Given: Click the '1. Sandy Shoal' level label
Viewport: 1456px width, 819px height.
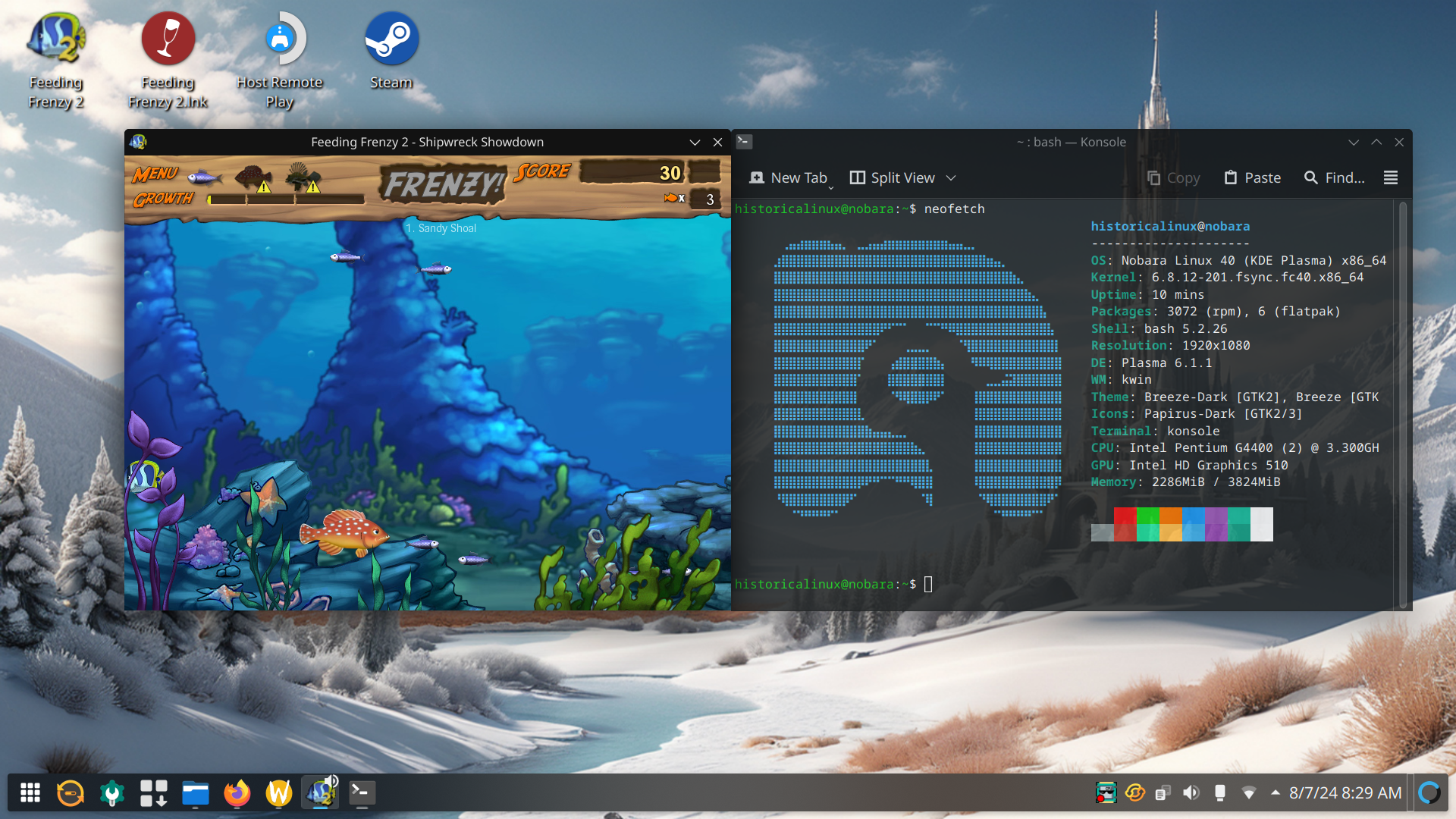Looking at the screenshot, I should (x=441, y=228).
